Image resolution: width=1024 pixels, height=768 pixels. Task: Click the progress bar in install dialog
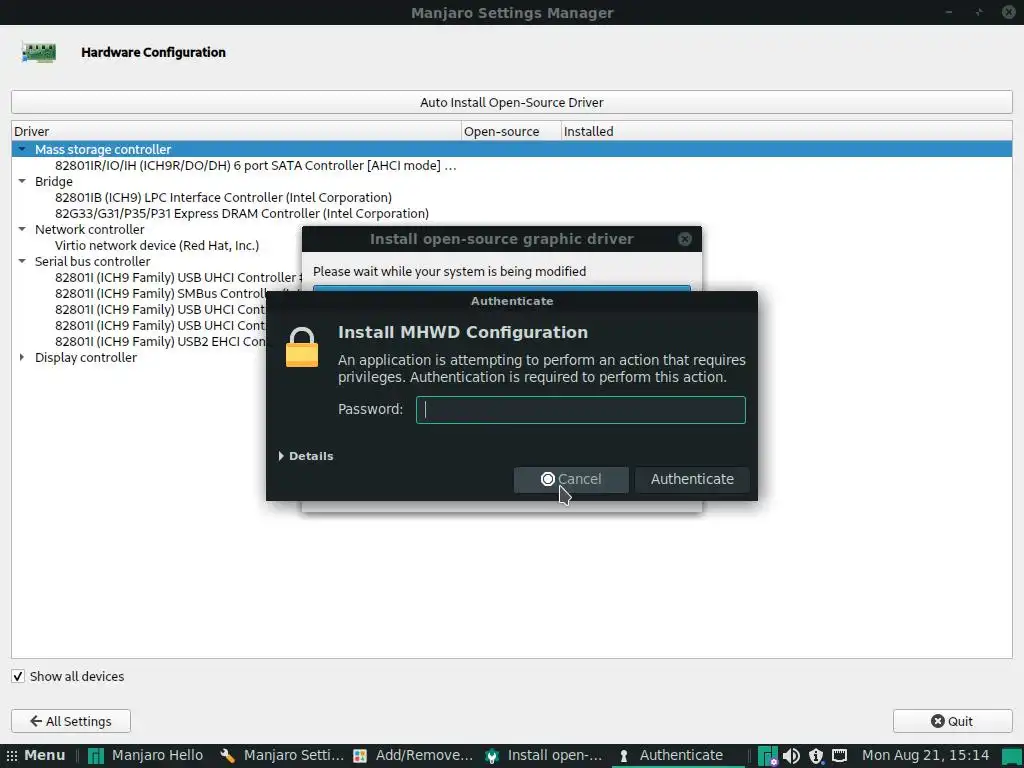(502, 288)
